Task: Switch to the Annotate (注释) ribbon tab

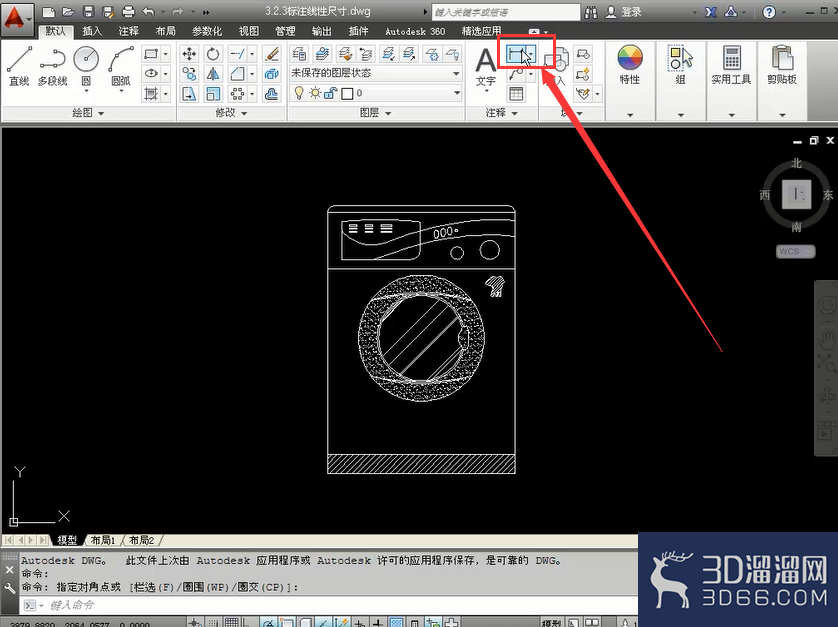Action: (129, 32)
